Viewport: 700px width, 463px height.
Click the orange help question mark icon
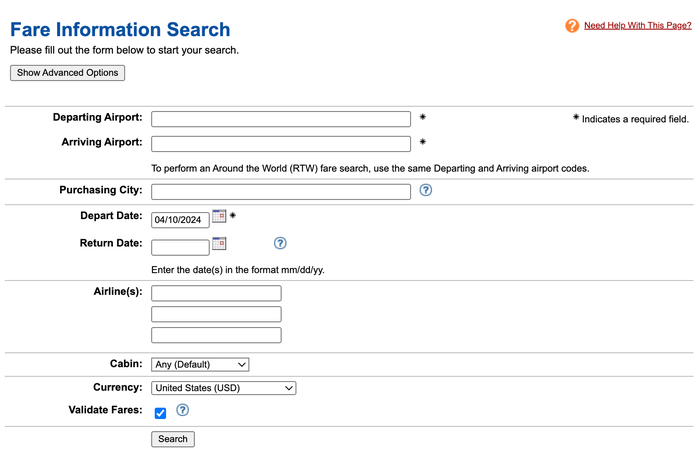pos(571,25)
